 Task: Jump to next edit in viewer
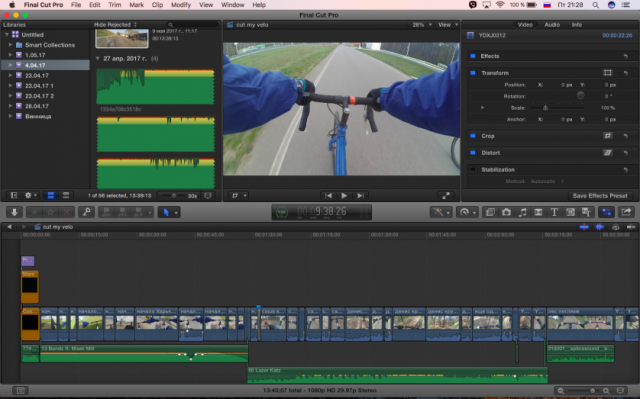coord(360,196)
